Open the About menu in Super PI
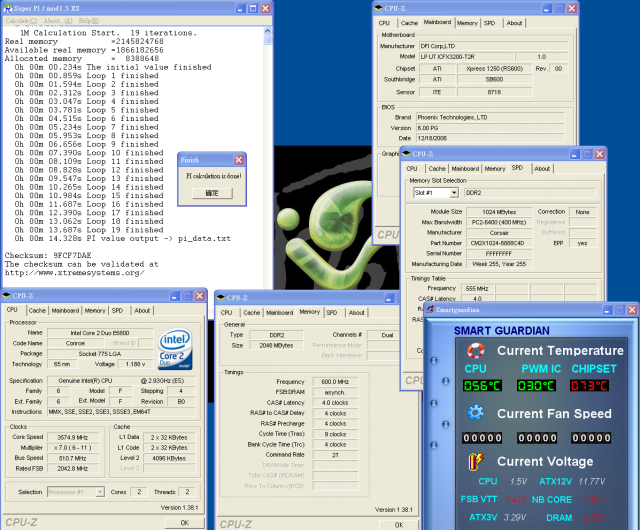This screenshot has height=530, width=640. coord(58,20)
